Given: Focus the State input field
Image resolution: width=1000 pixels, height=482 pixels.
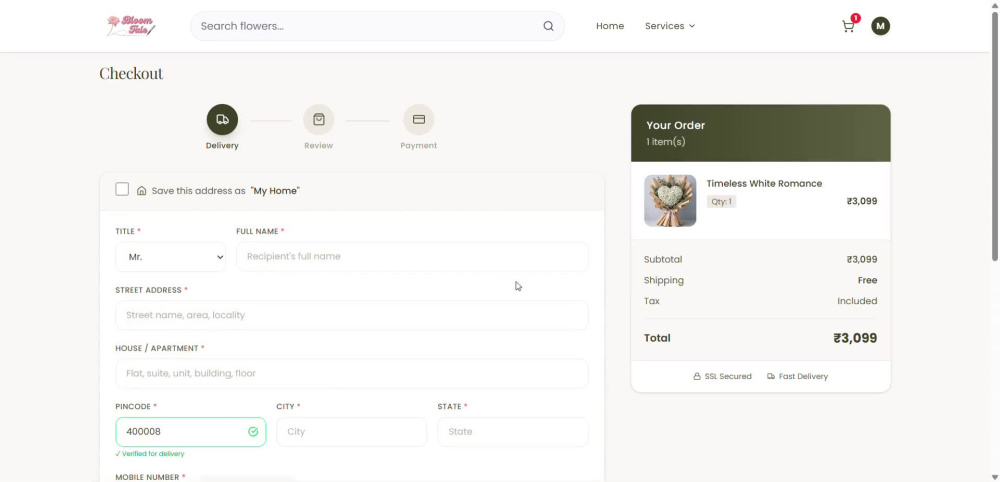Looking at the screenshot, I should [x=513, y=432].
